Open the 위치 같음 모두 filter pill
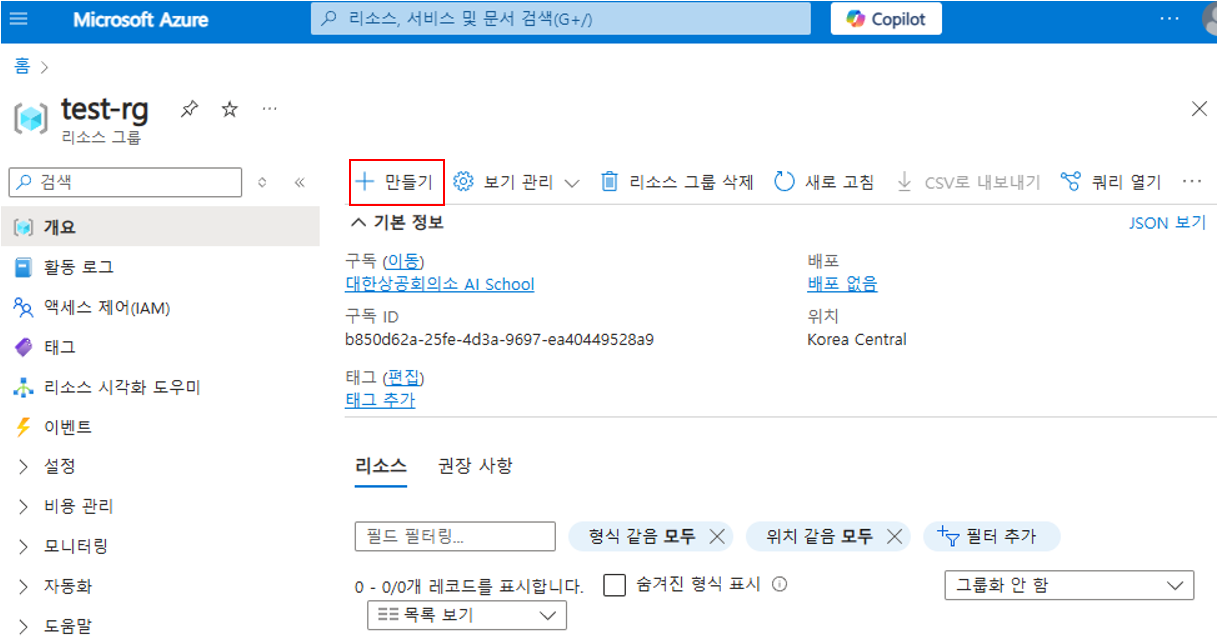This screenshot has width=1217, height=644. tap(819, 536)
